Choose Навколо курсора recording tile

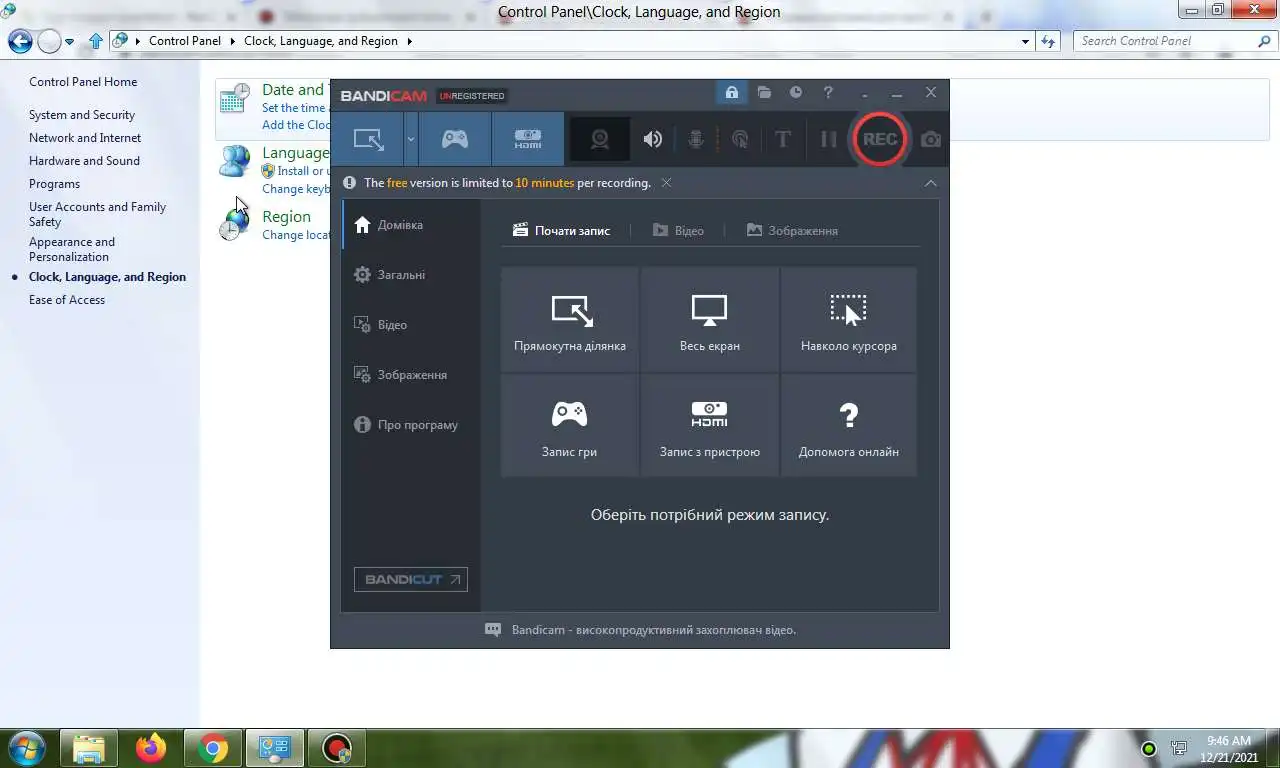849,320
